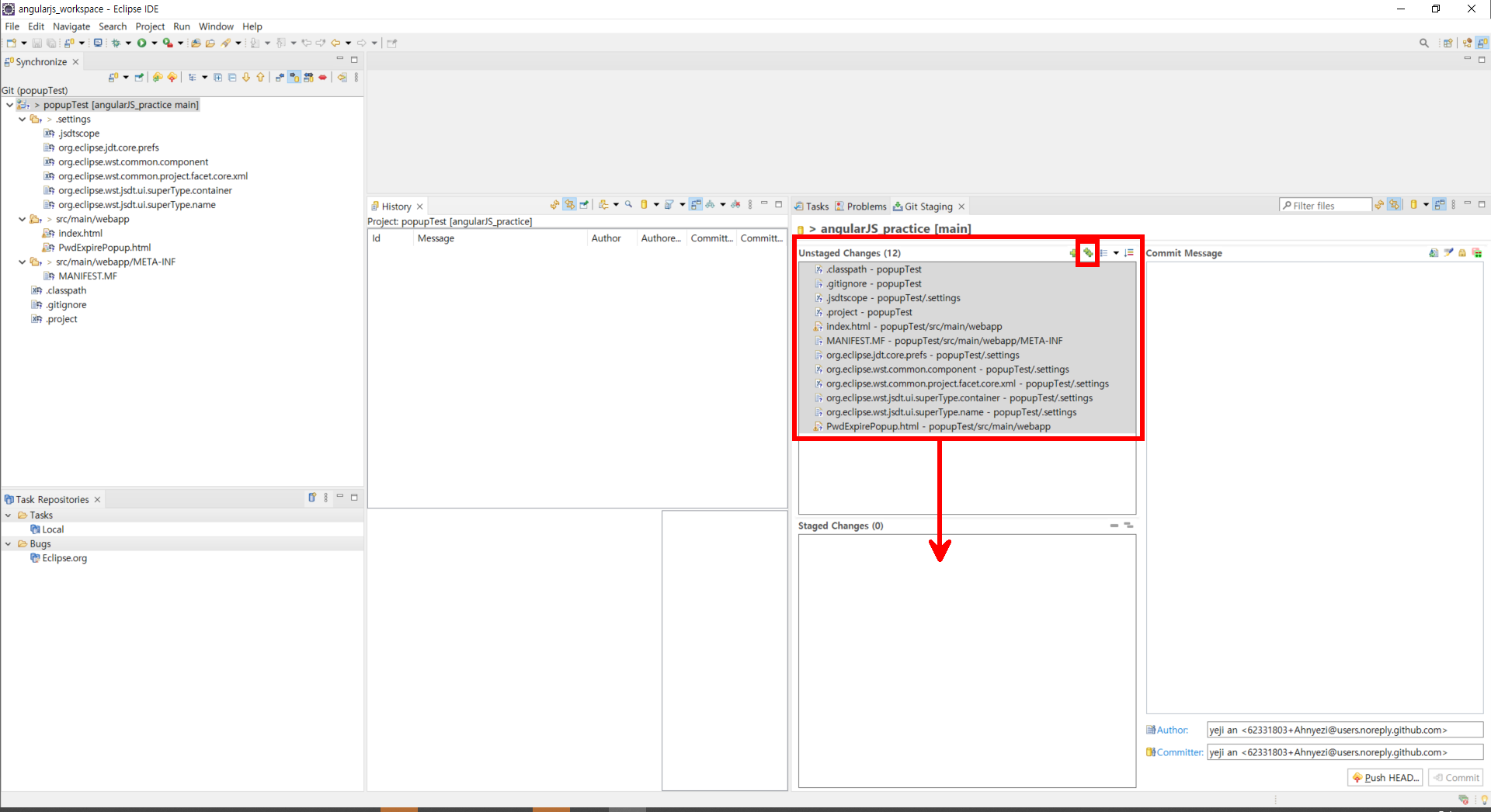The height and width of the screenshot is (812, 1491).
Task: Go to previous difference up arrow
Action: 260,78
